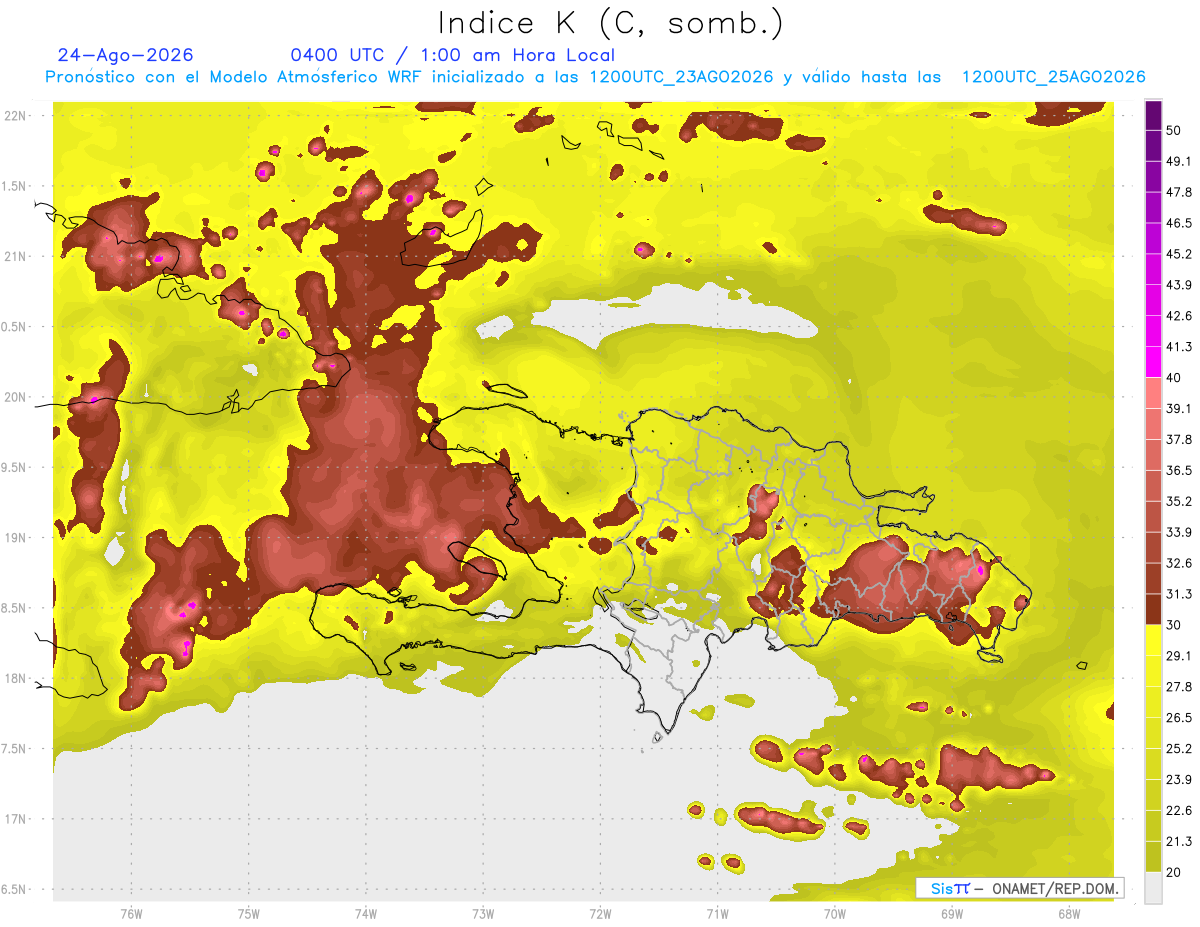Click colorbar label "26.5"
1200x927 pixels.
coord(1178,718)
